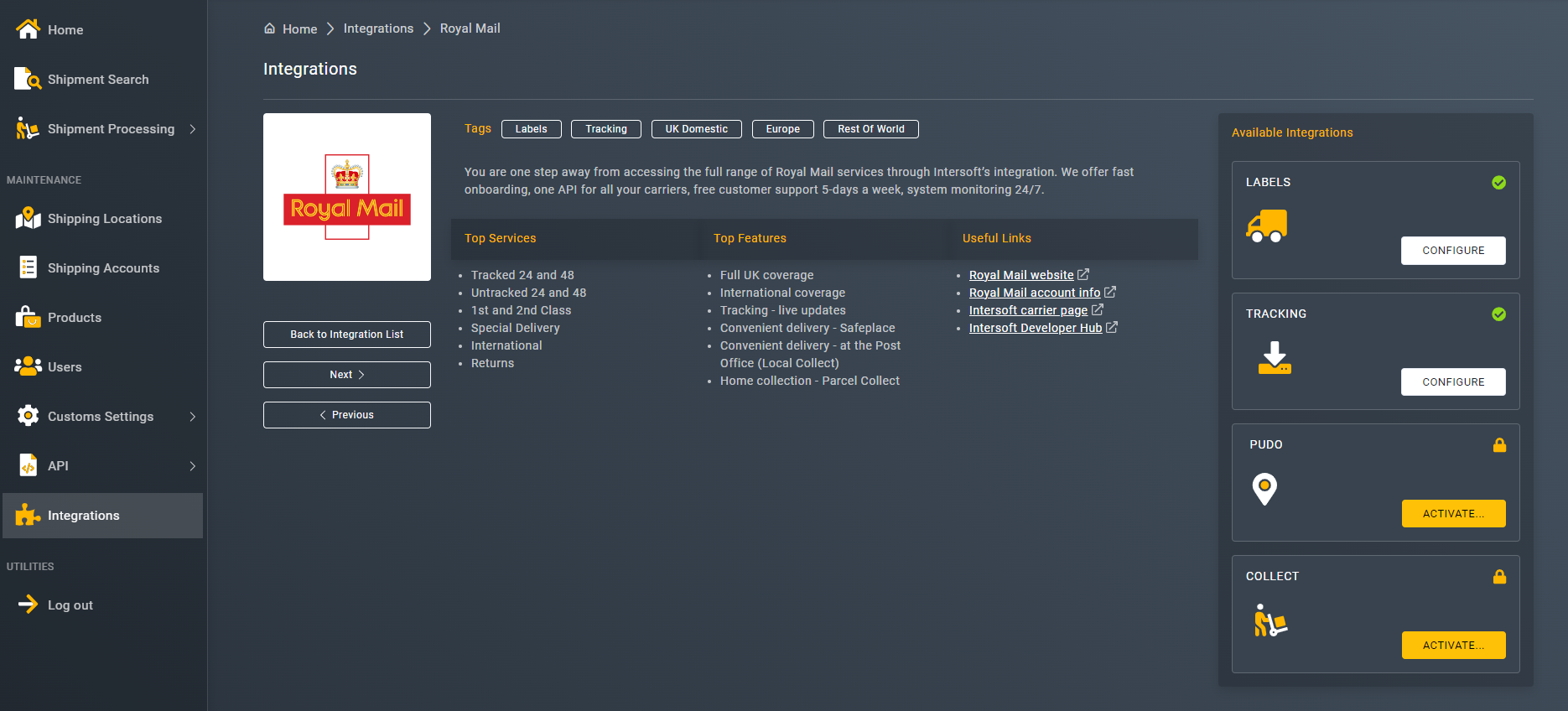Configure the Tracking integration
The width and height of the screenshot is (1568, 711).
pyautogui.click(x=1453, y=382)
